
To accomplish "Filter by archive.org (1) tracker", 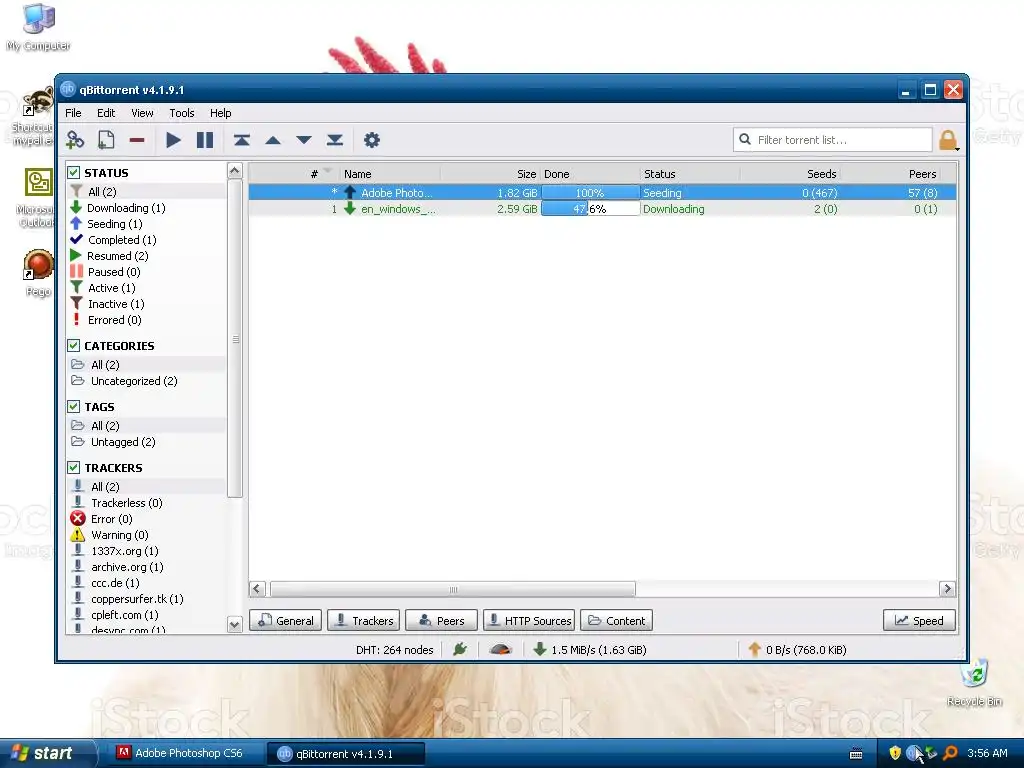I will coord(127,567).
